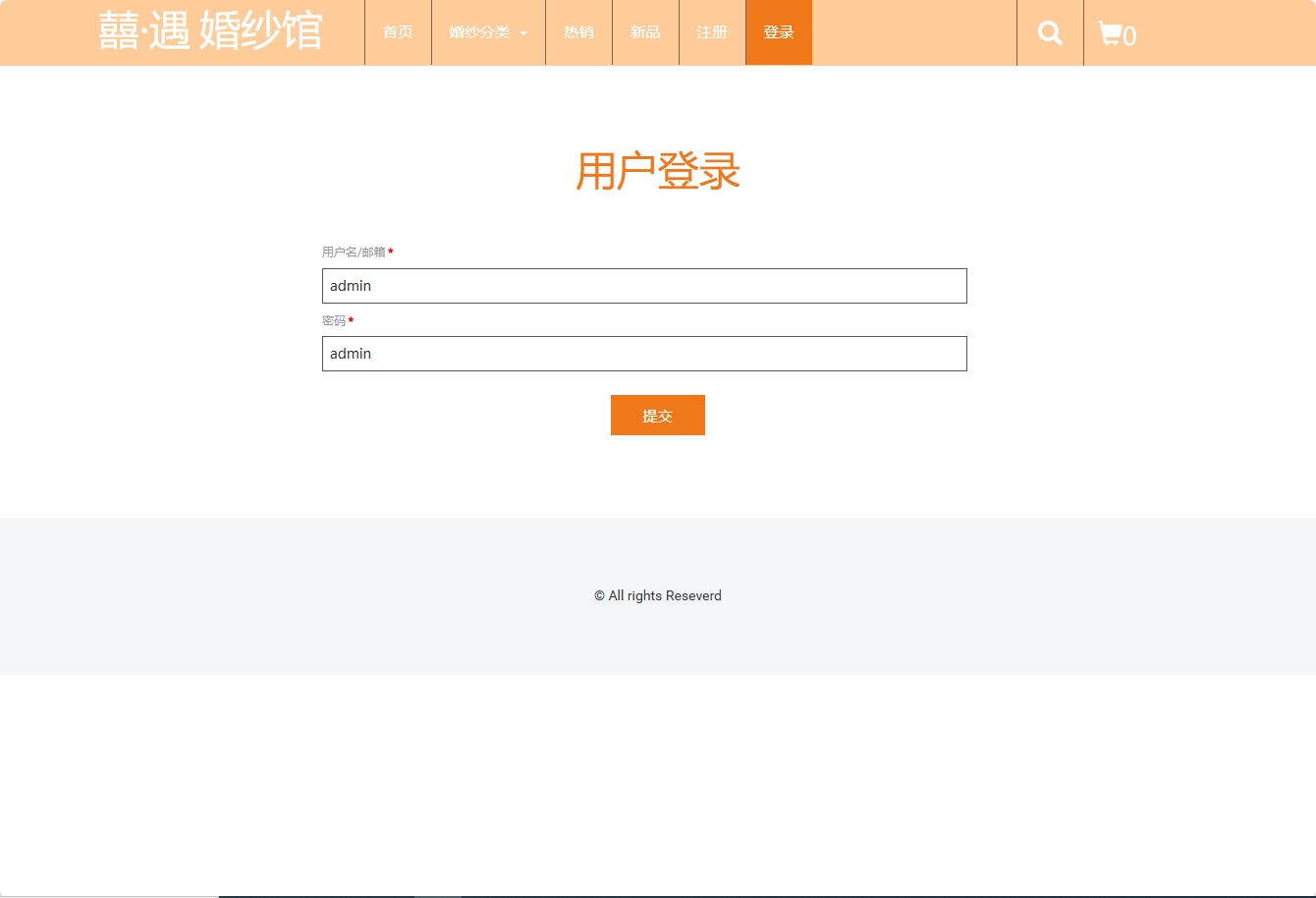Click the 用户名/邮箱 field label
1316x898 pixels.
[x=353, y=252]
